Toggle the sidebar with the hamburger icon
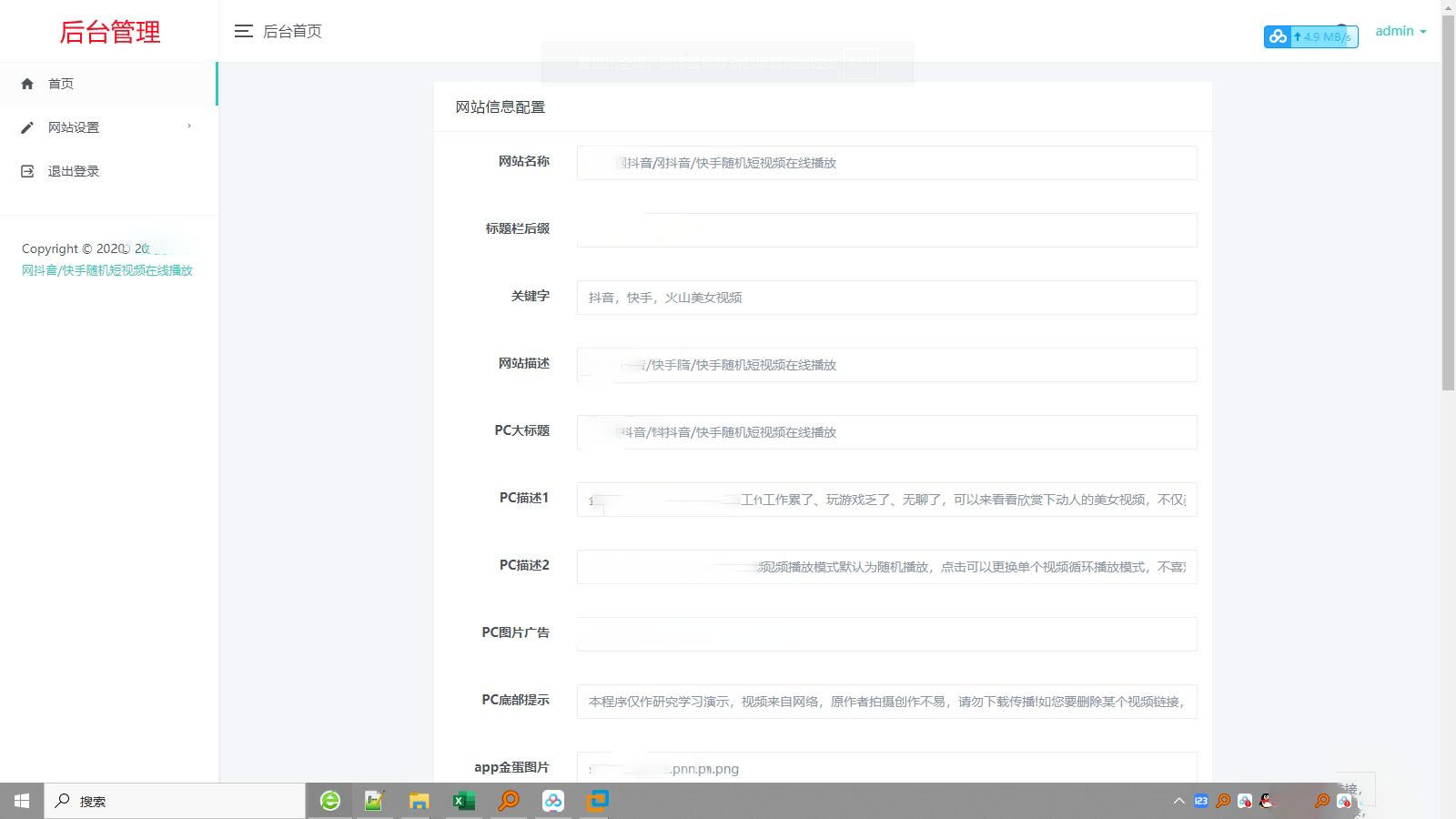The width and height of the screenshot is (1456, 819). (x=243, y=31)
